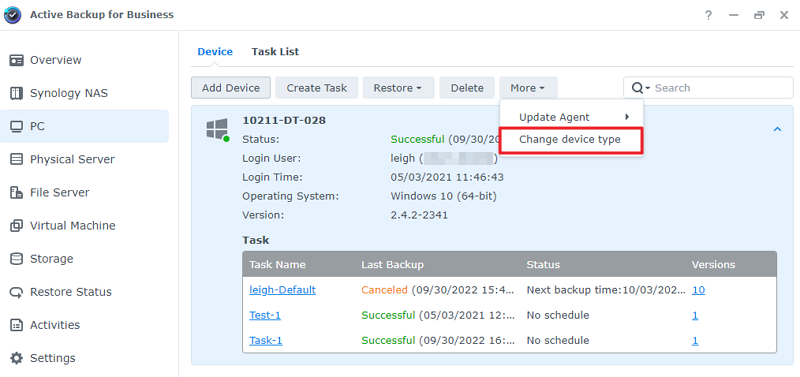Open the leigh-Default task link
Viewport: 800px width, 377px height.
pos(282,290)
